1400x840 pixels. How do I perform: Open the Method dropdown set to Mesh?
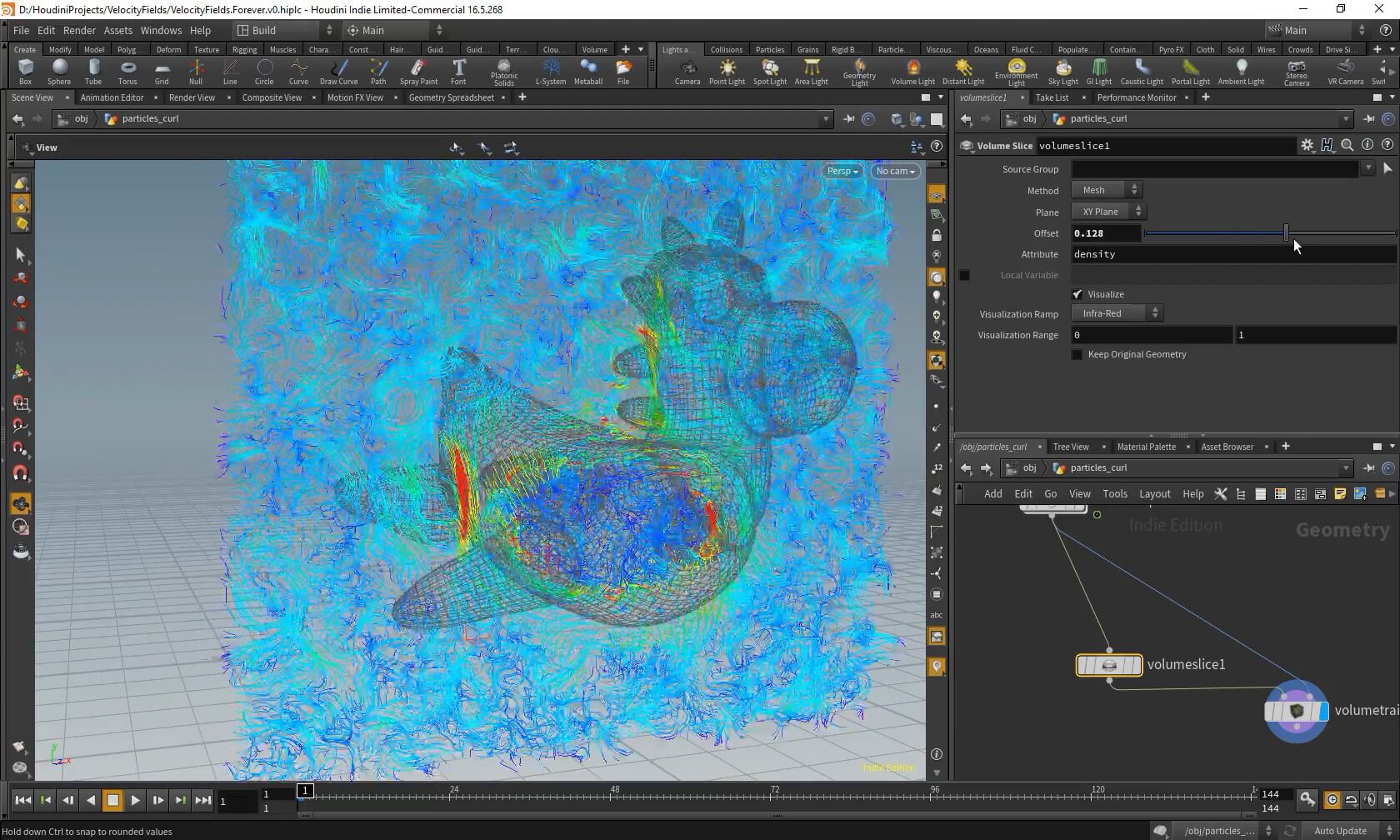coord(1106,190)
